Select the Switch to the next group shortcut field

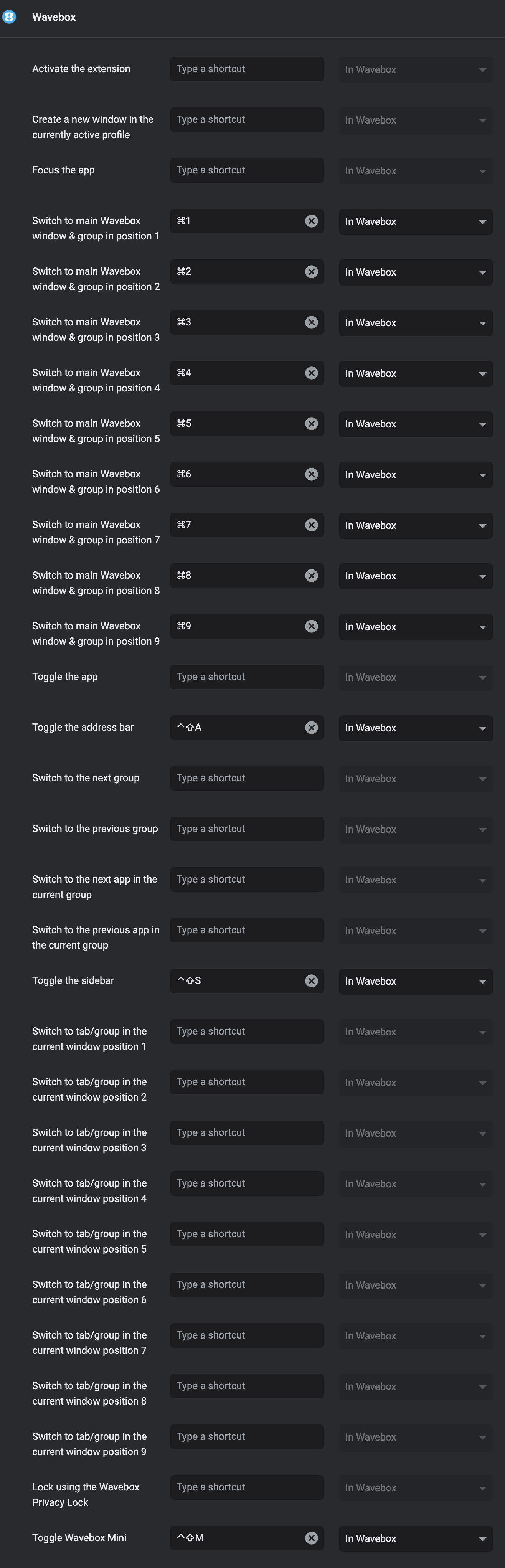click(246, 777)
